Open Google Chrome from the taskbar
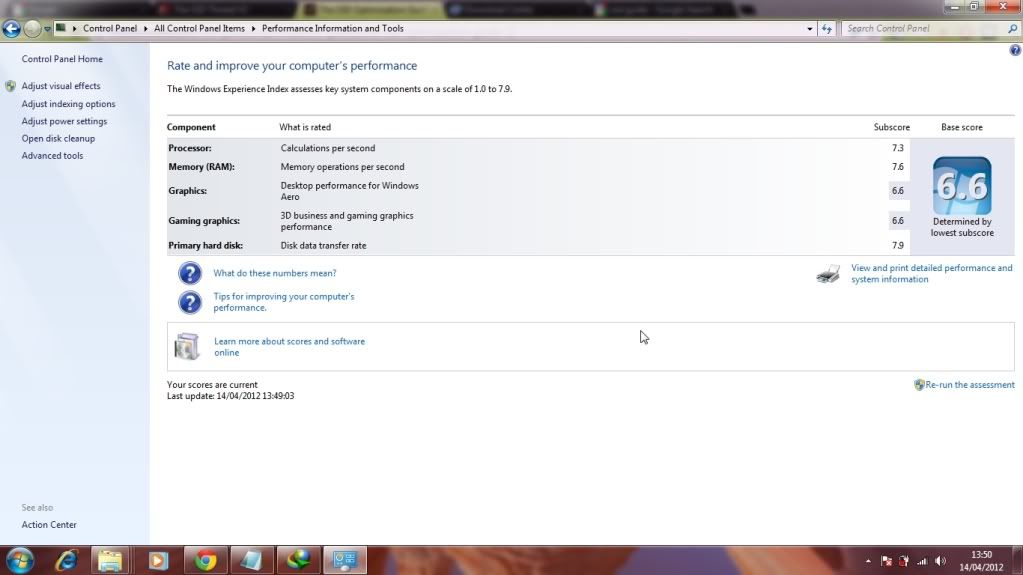The height and width of the screenshot is (575, 1023). point(206,560)
